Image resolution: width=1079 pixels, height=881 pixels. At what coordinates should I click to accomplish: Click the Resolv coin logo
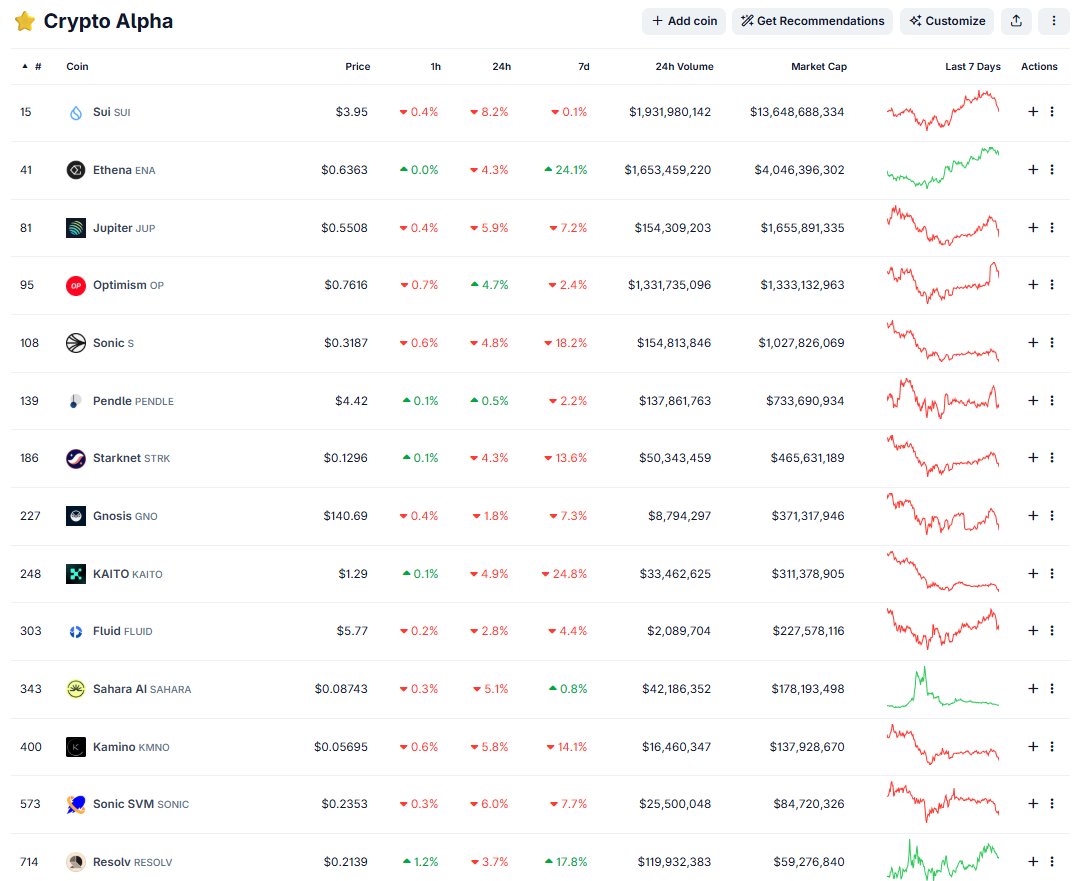click(x=76, y=862)
